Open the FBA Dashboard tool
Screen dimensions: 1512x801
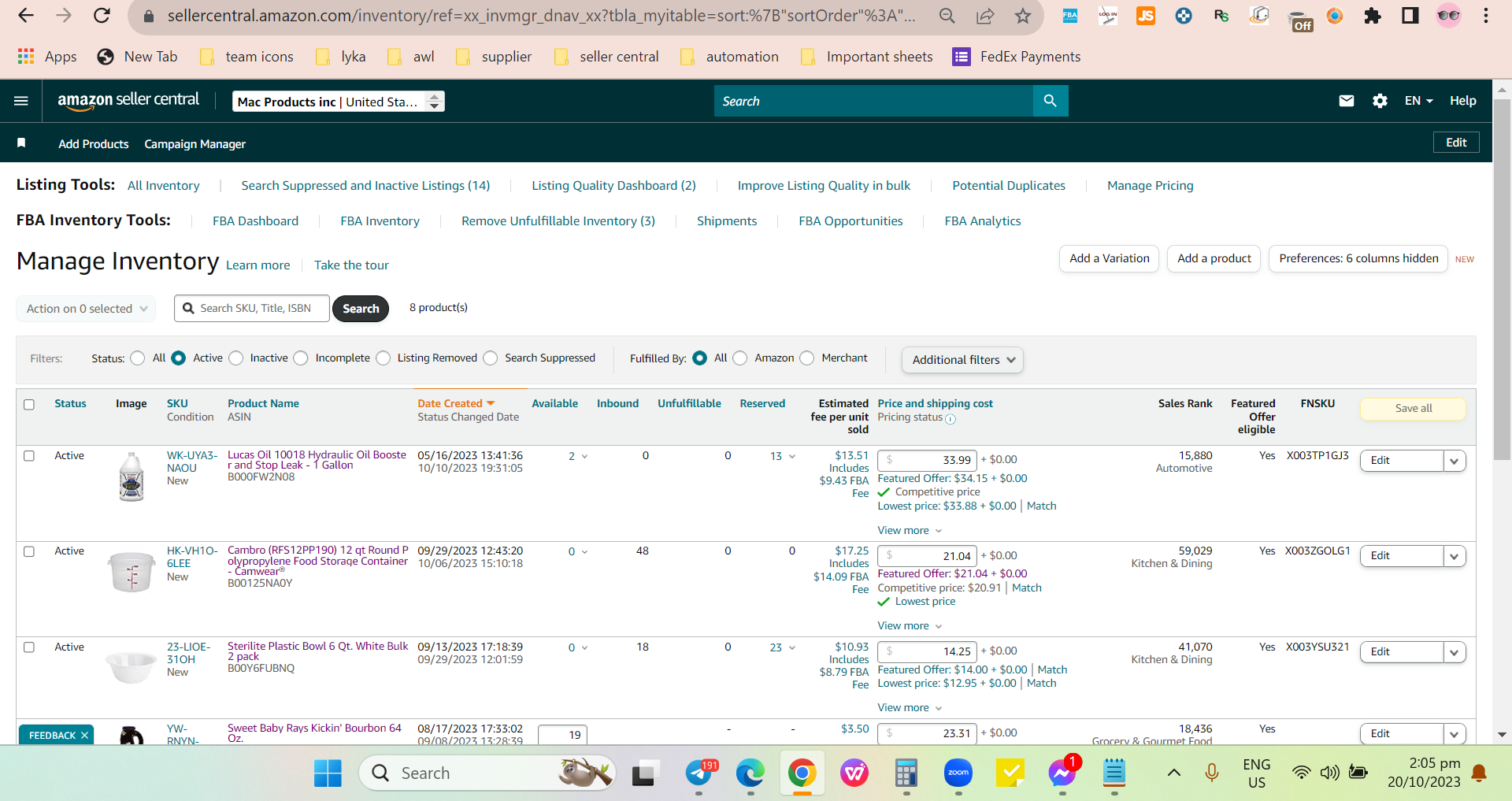(x=255, y=221)
